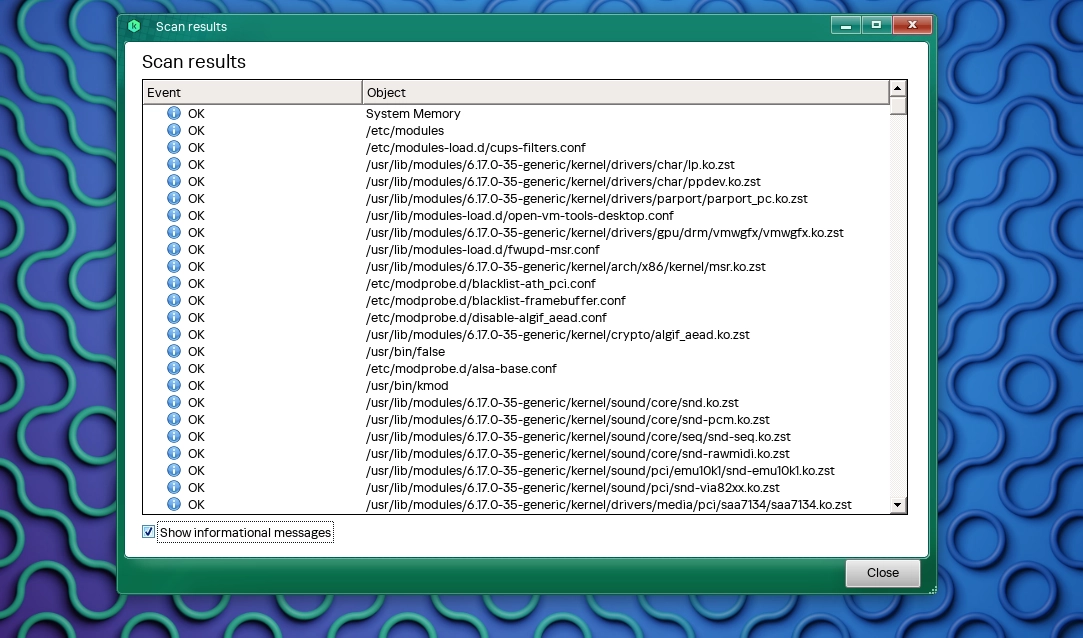The width and height of the screenshot is (1083, 638).
Task: Minimize the Scan results window
Action: click(x=846, y=26)
